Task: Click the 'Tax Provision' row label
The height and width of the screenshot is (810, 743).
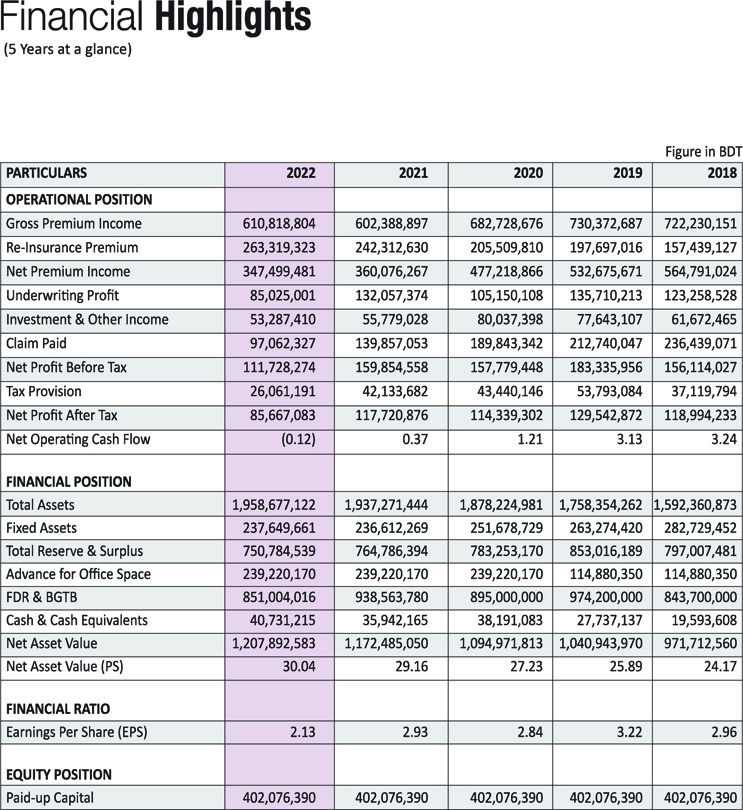Action: point(44,392)
